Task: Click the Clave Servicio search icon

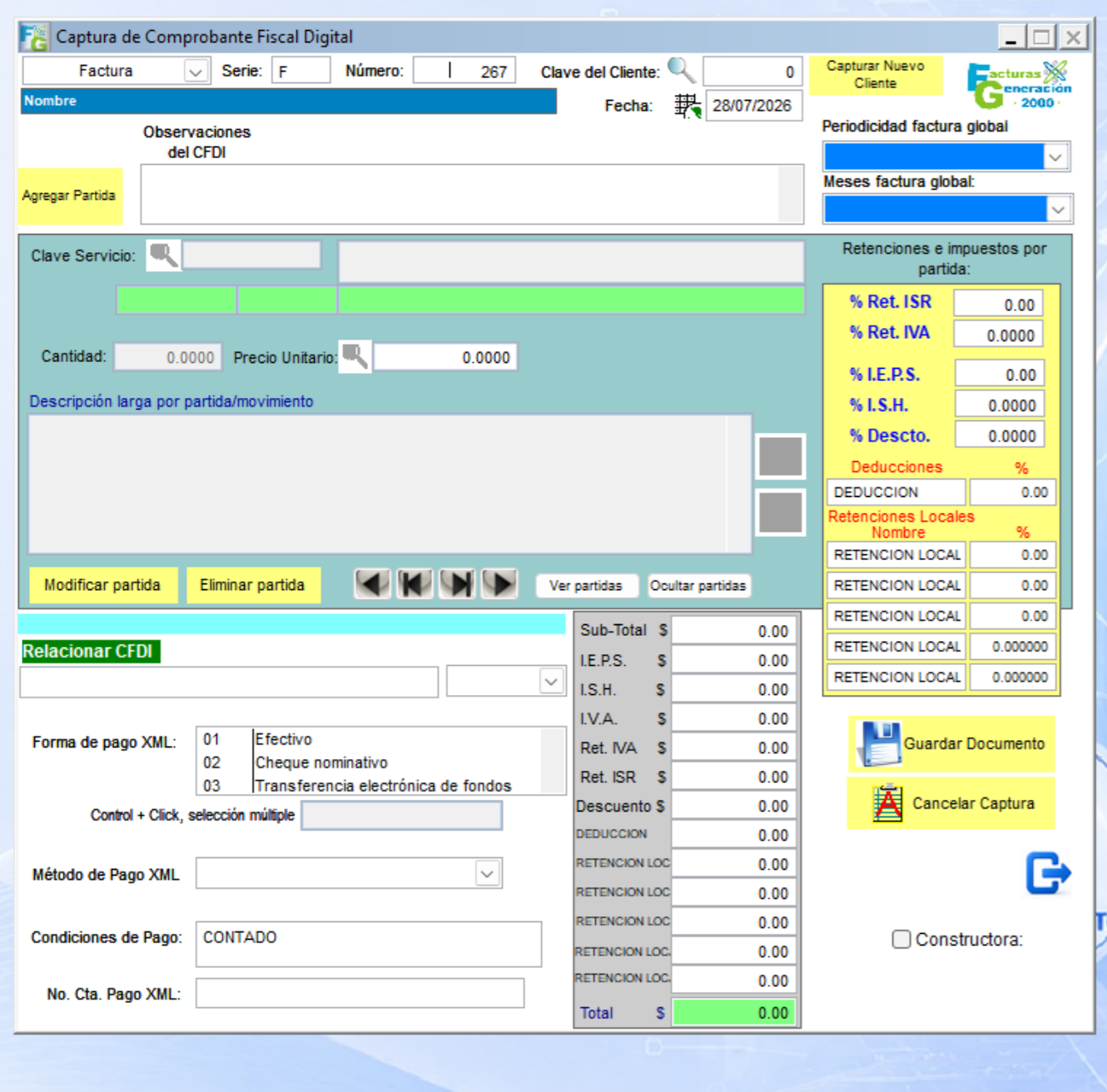Action: tap(163, 255)
